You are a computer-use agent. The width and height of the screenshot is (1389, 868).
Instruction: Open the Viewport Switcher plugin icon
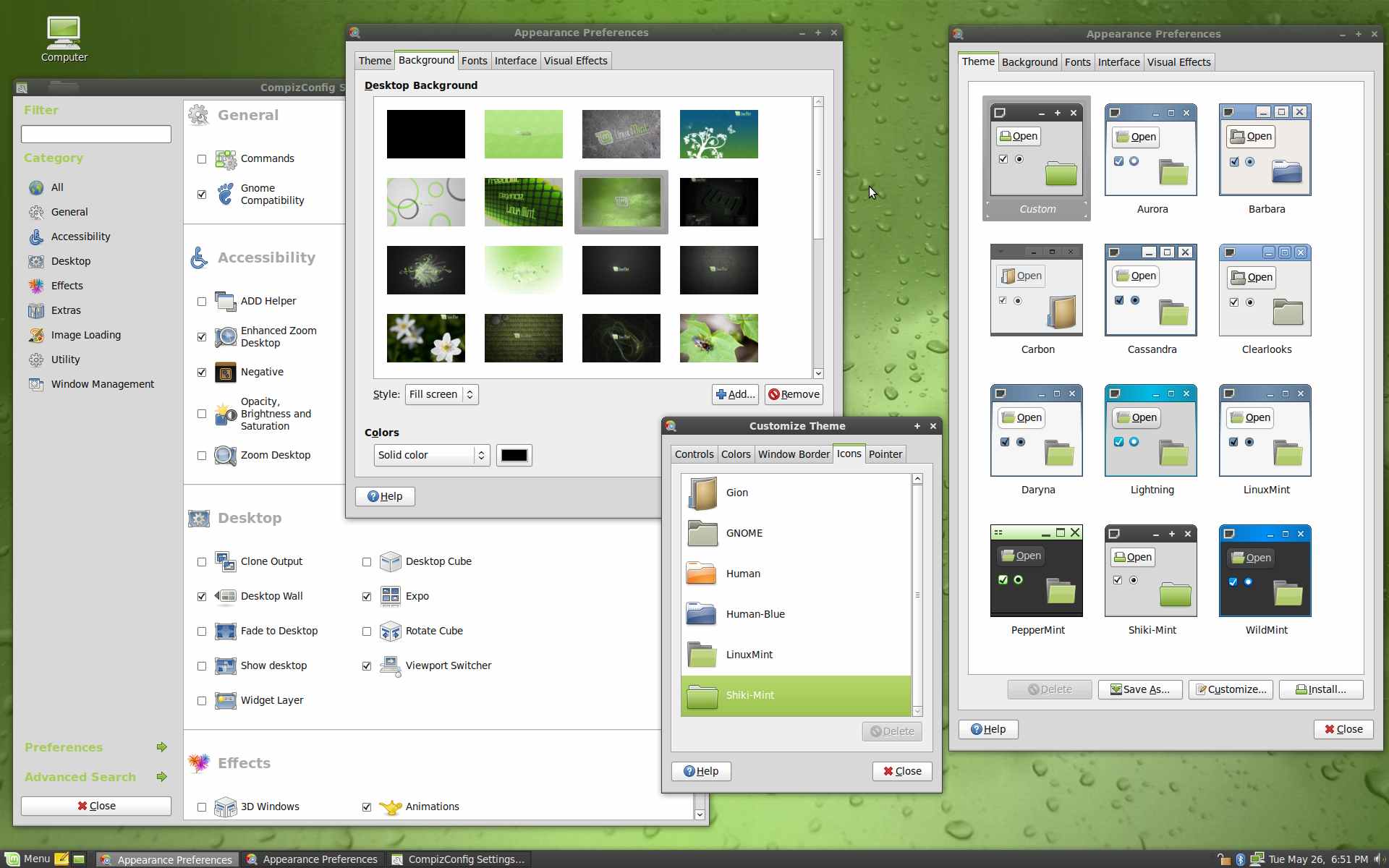[391, 666]
